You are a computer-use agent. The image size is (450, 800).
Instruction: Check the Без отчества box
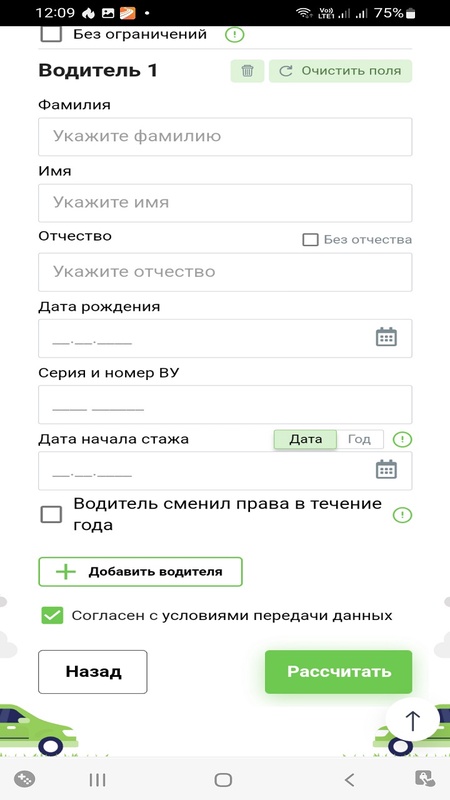[310, 240]
